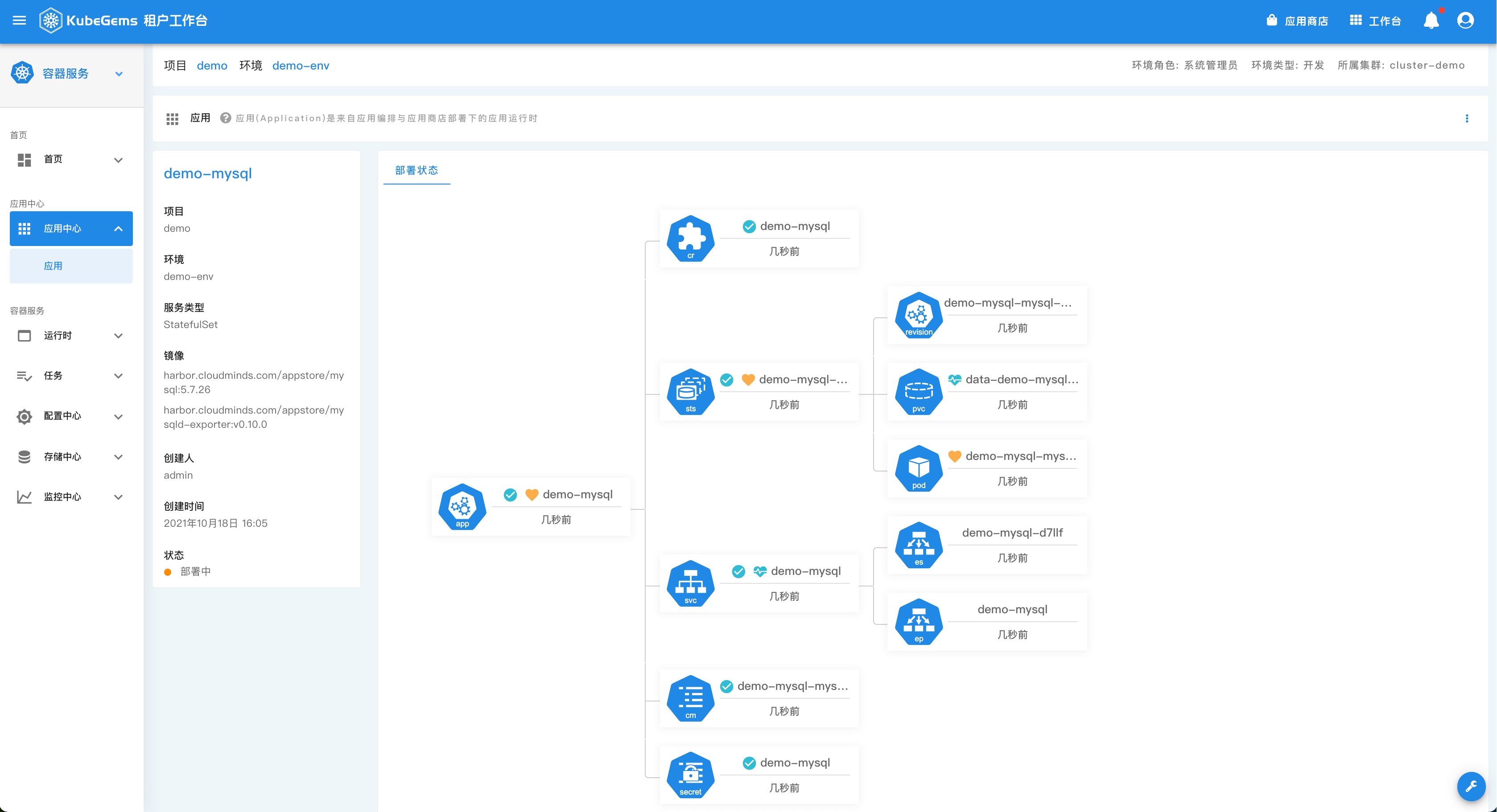1497x812 pixels.
Task: Select the pod hexagon icon
Action: coord(918,469)
